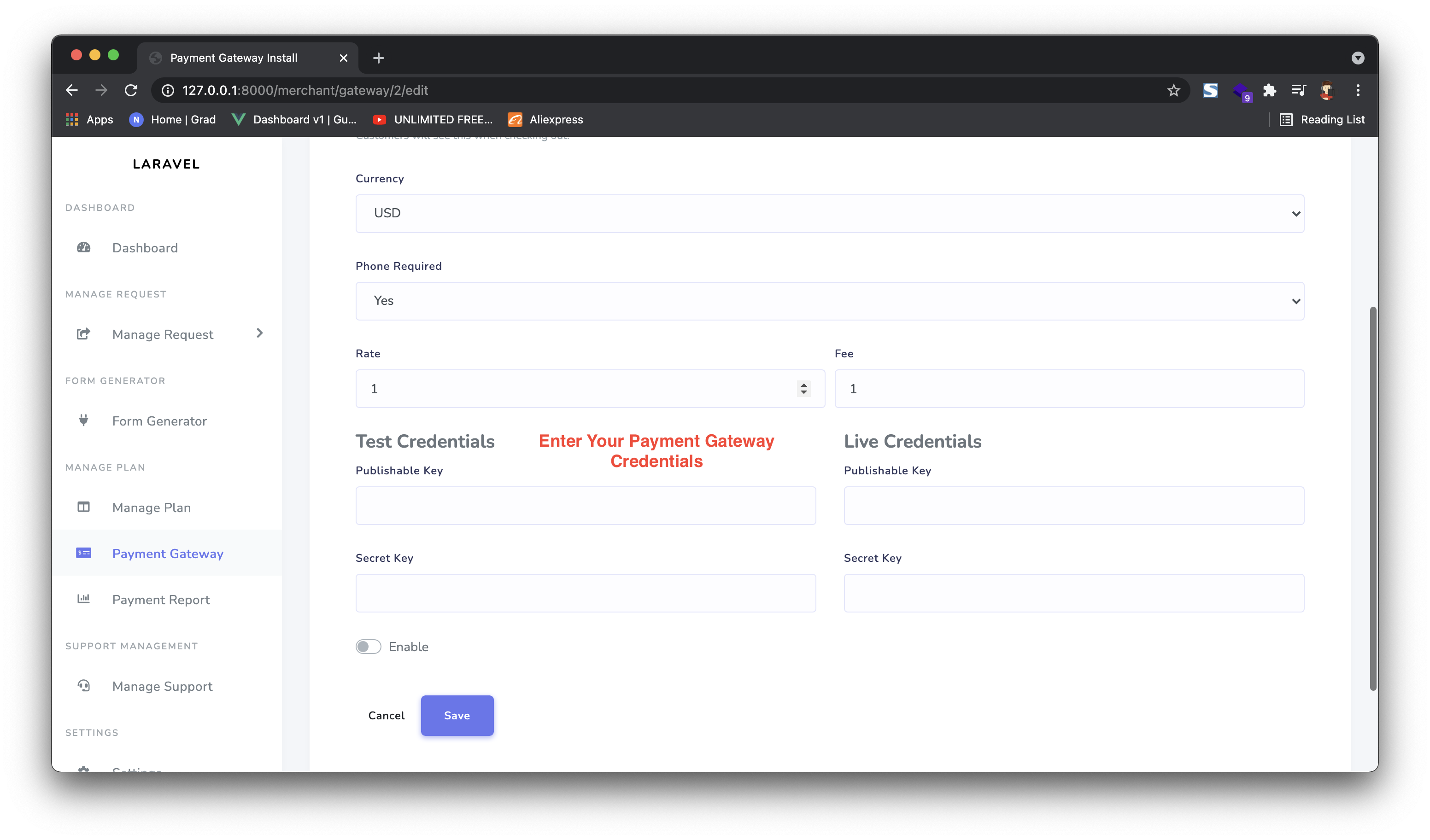Open Payment Gateway in the sidebar menu
The width and height of the screenshot is (1430, 840).
coord(167,554)
